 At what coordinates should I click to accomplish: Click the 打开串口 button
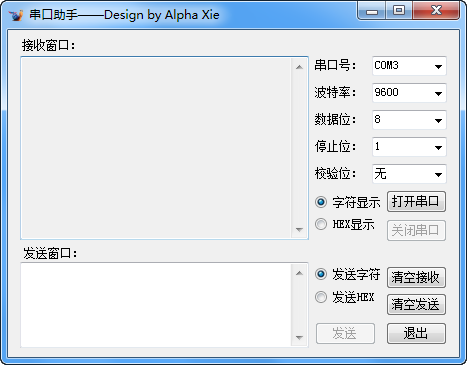tap(416, 201)
